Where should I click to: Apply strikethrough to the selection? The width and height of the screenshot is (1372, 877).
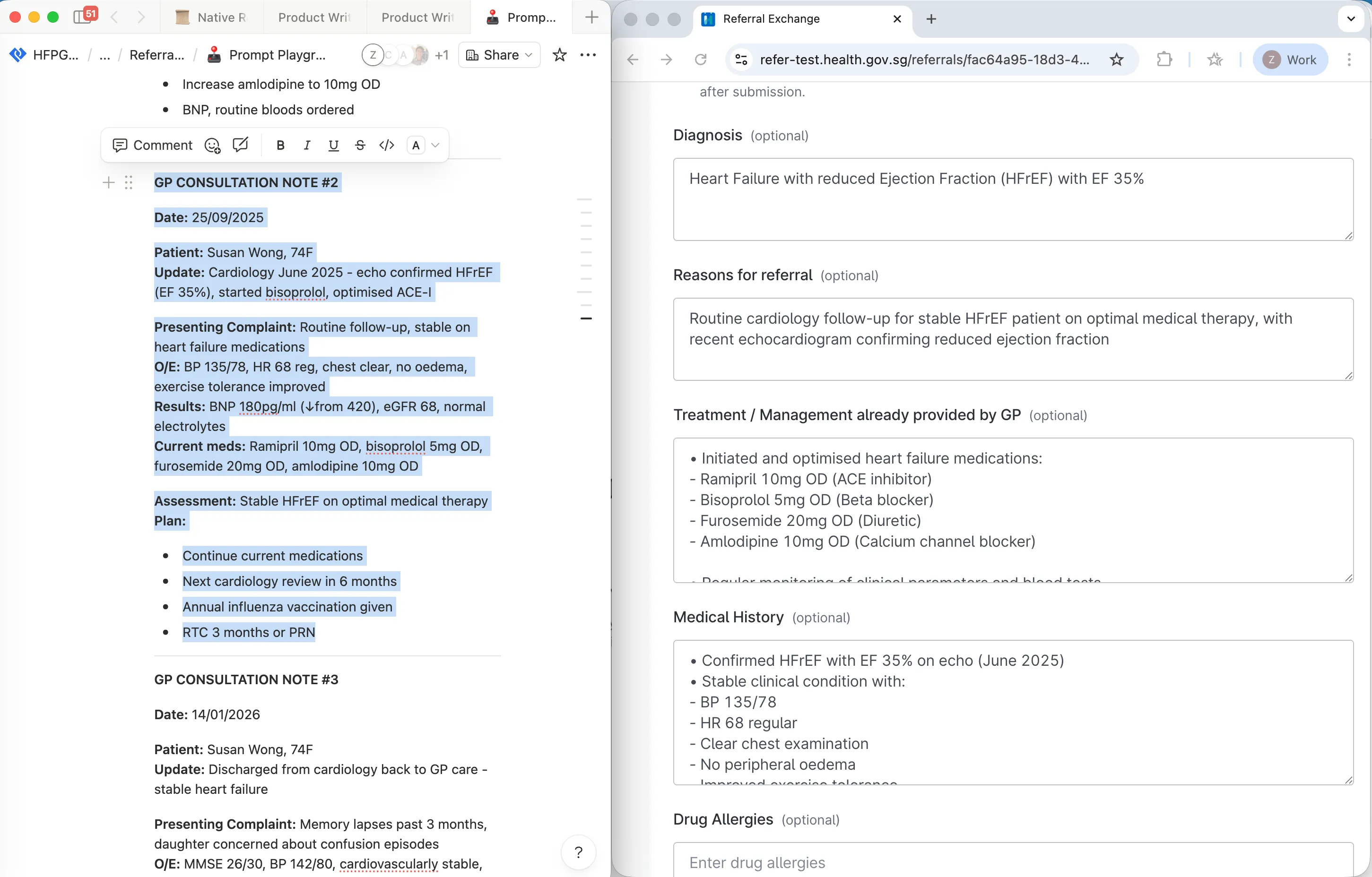tap(359, 145)
